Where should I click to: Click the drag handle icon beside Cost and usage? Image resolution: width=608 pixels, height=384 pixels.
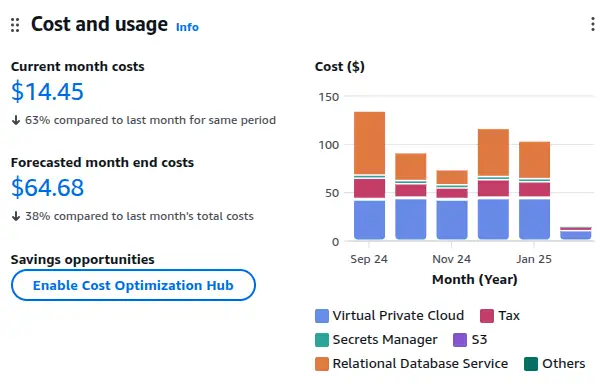(x=15, y=25)
